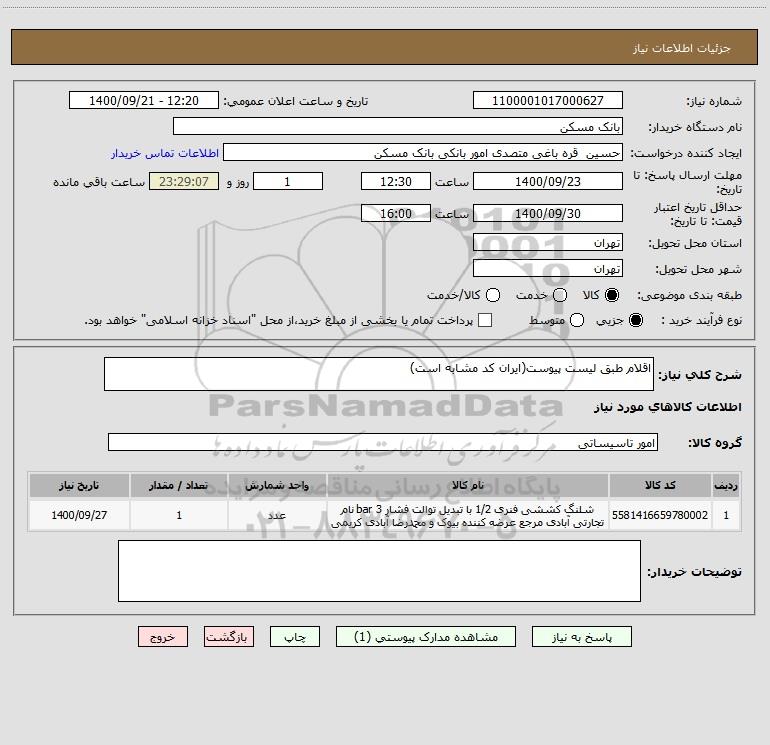Click the deadline time field 12:30
770x745 pixels.
pos(396,181)
